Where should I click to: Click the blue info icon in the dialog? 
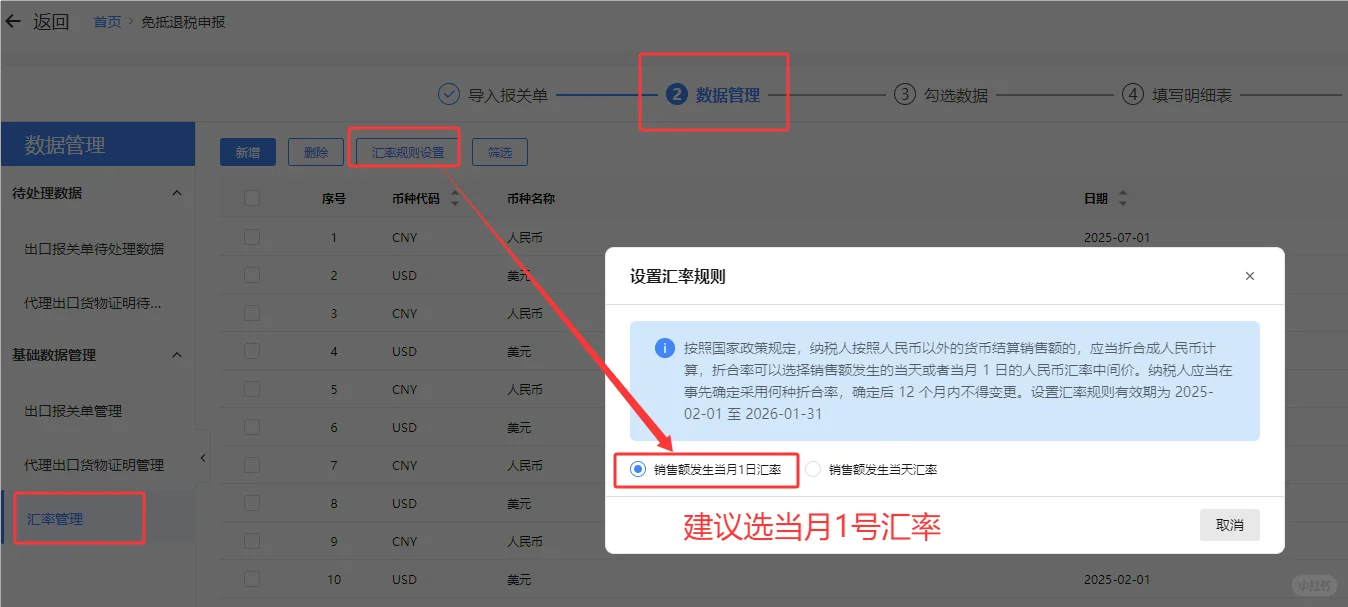[x=666, y=349]
